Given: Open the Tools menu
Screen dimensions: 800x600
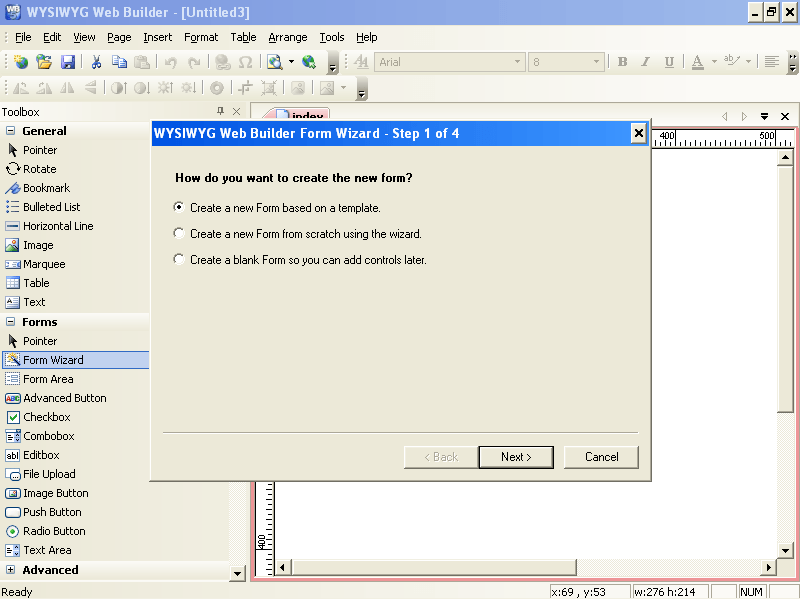Looking at the screenshot, I should click(x=332, y=37).
